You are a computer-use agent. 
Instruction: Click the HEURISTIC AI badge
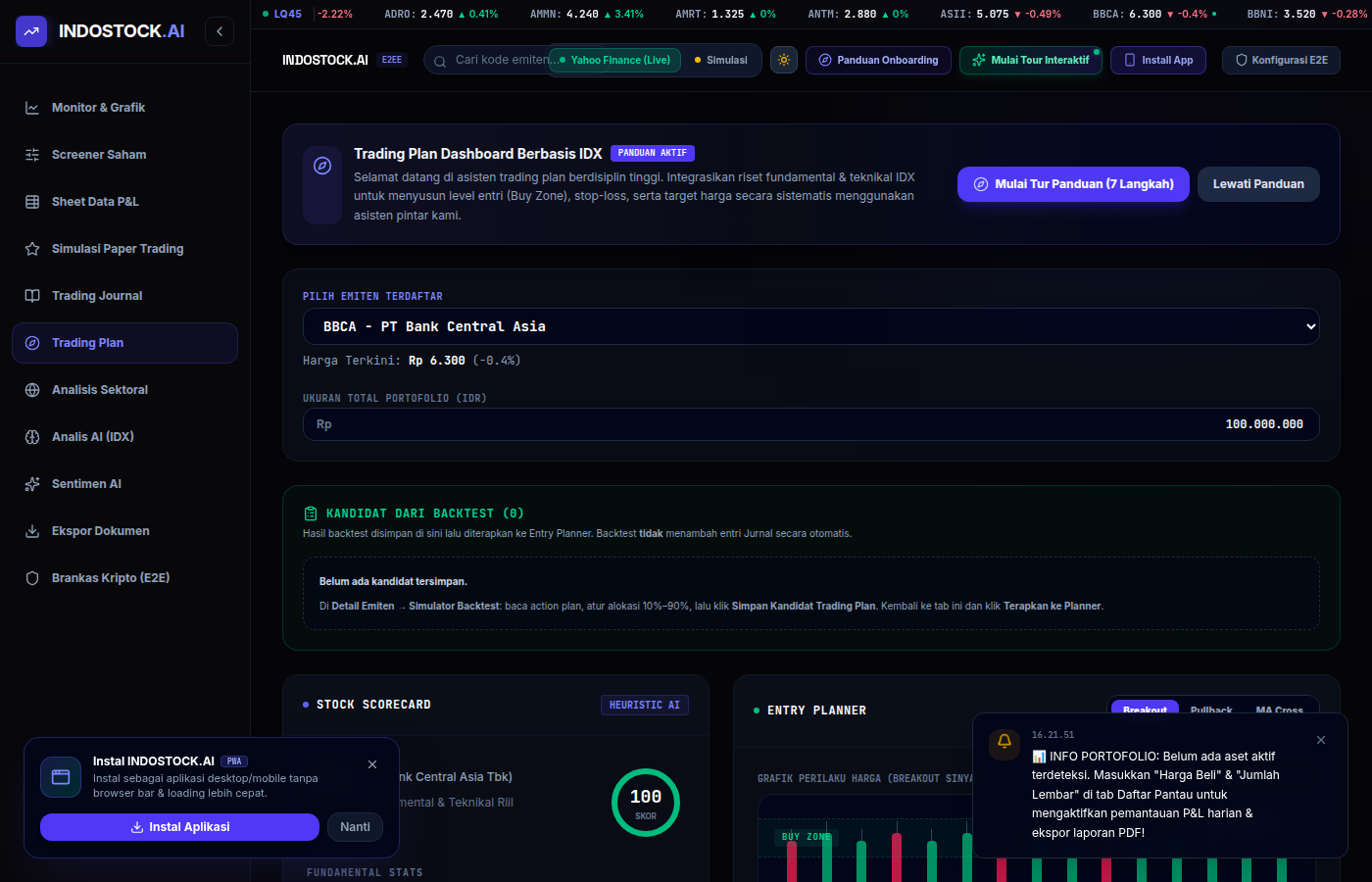645,706
